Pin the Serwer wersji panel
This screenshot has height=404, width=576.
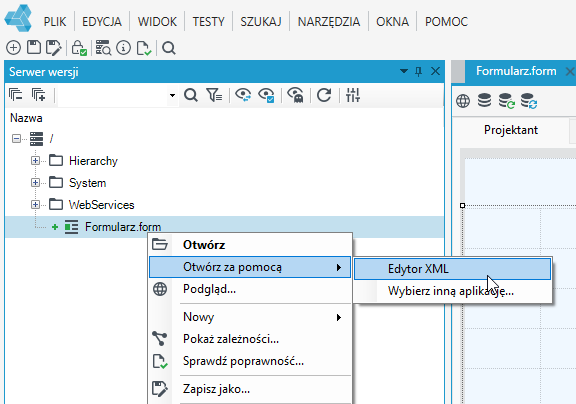coord(418,71)
